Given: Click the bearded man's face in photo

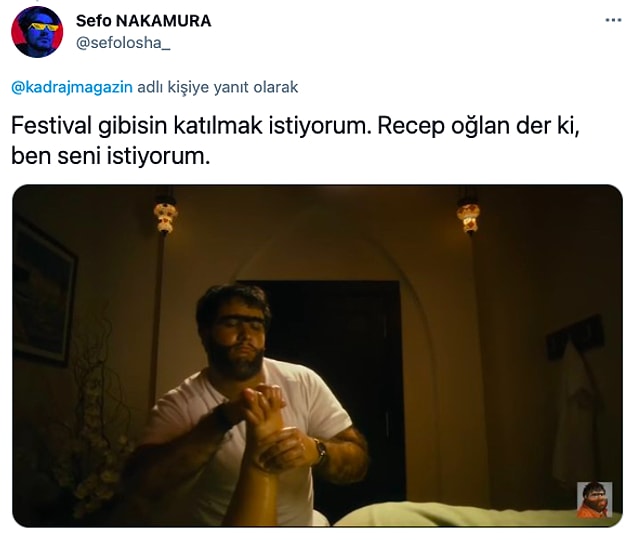Looking at the screenshot, I should pyautogui.click(x=237, y=335).
